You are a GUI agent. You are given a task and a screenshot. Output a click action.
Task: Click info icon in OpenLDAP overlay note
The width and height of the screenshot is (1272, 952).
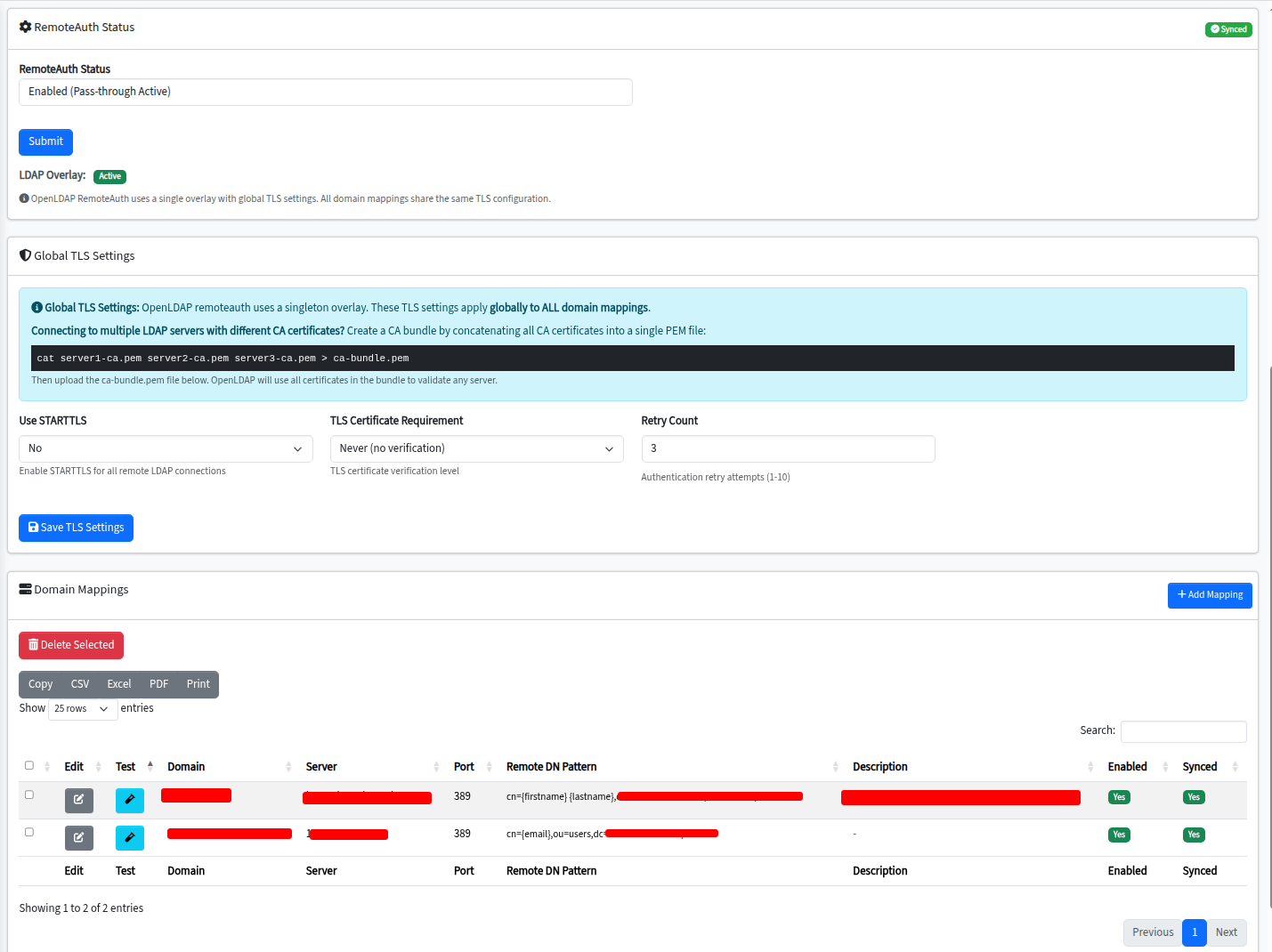(24, 198)
